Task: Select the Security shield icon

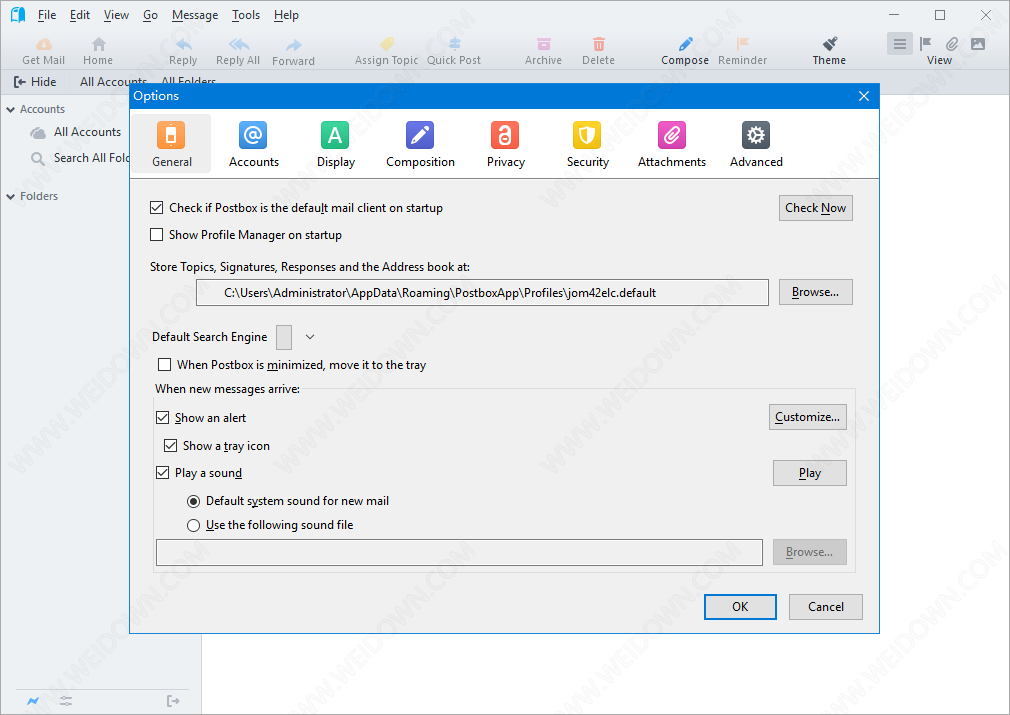Action: [x=587, y=135]
